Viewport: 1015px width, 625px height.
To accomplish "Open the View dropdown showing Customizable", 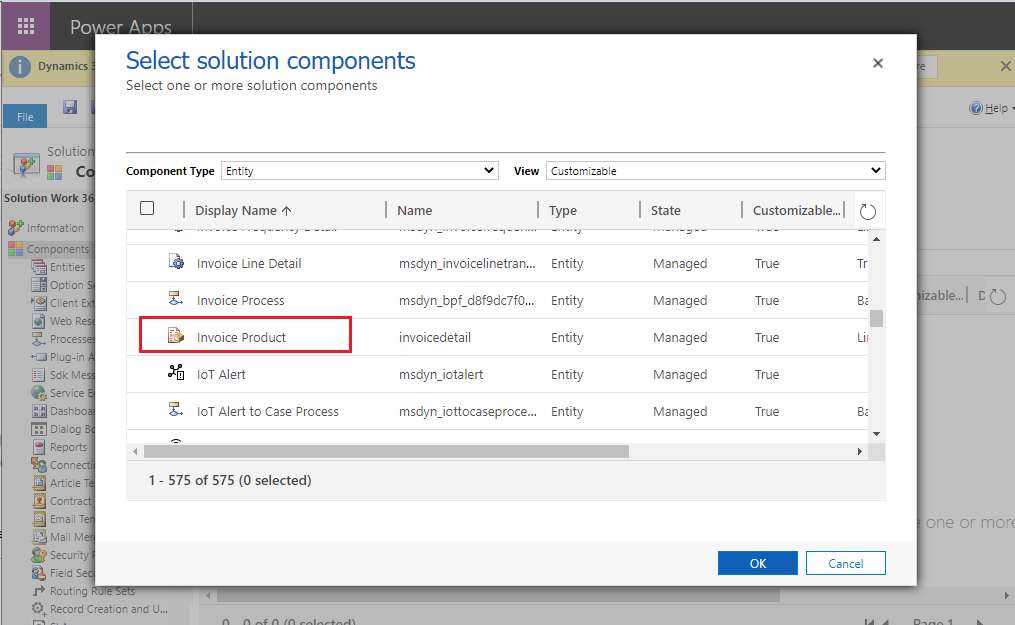I will pyautogui.click(x=715, y=171).
